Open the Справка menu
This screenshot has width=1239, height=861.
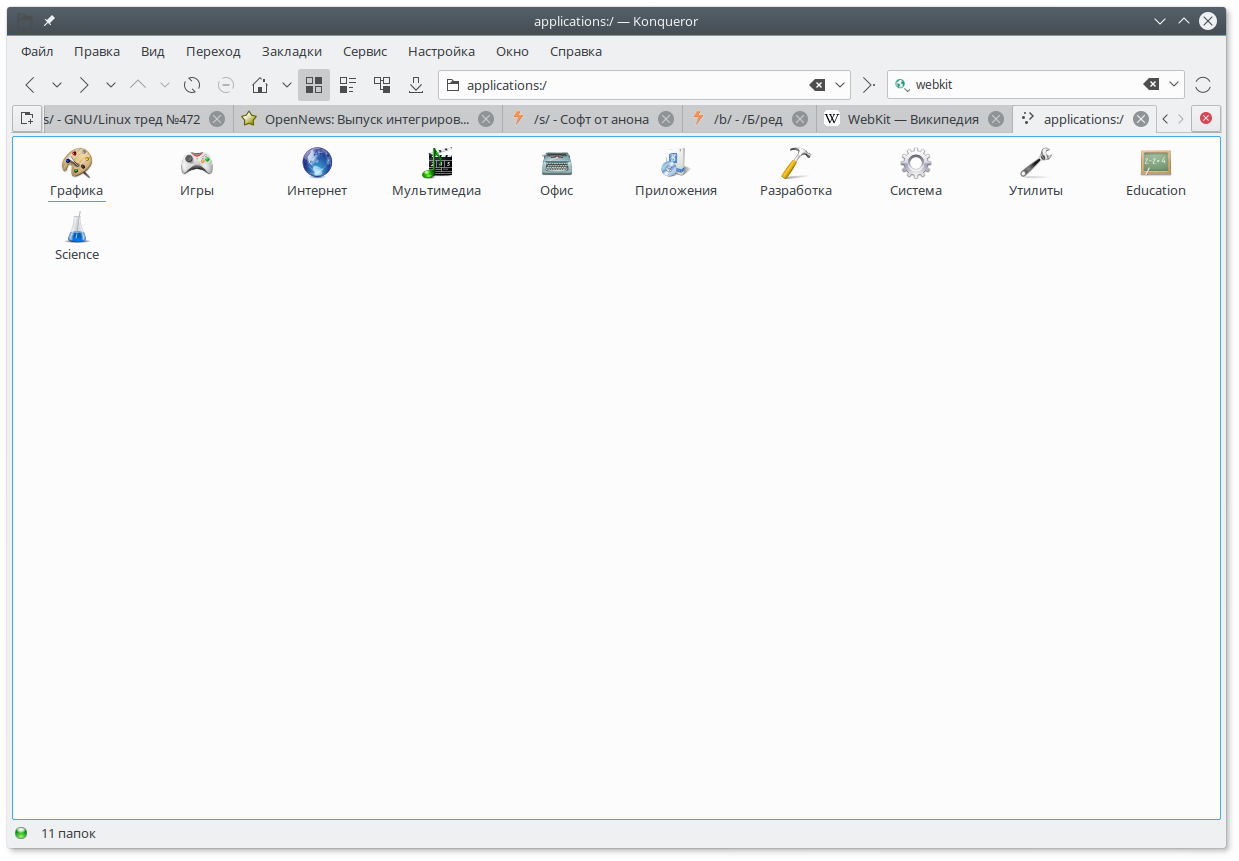point(576,51)
